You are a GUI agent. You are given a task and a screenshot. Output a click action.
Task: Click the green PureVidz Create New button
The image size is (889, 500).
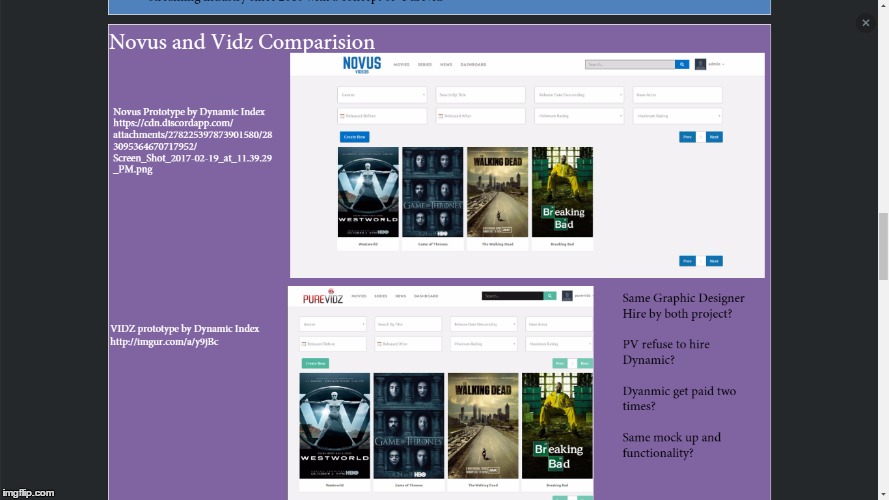click(x=315, y=363)
